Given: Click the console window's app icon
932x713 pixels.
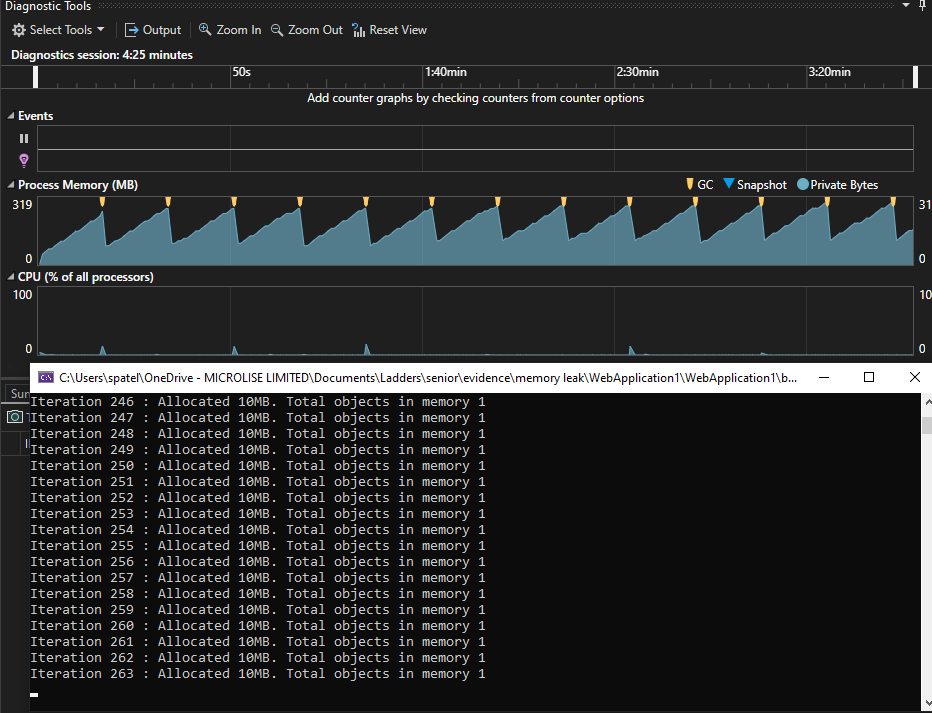Looking at the screenshot, I should pos(46,378).
